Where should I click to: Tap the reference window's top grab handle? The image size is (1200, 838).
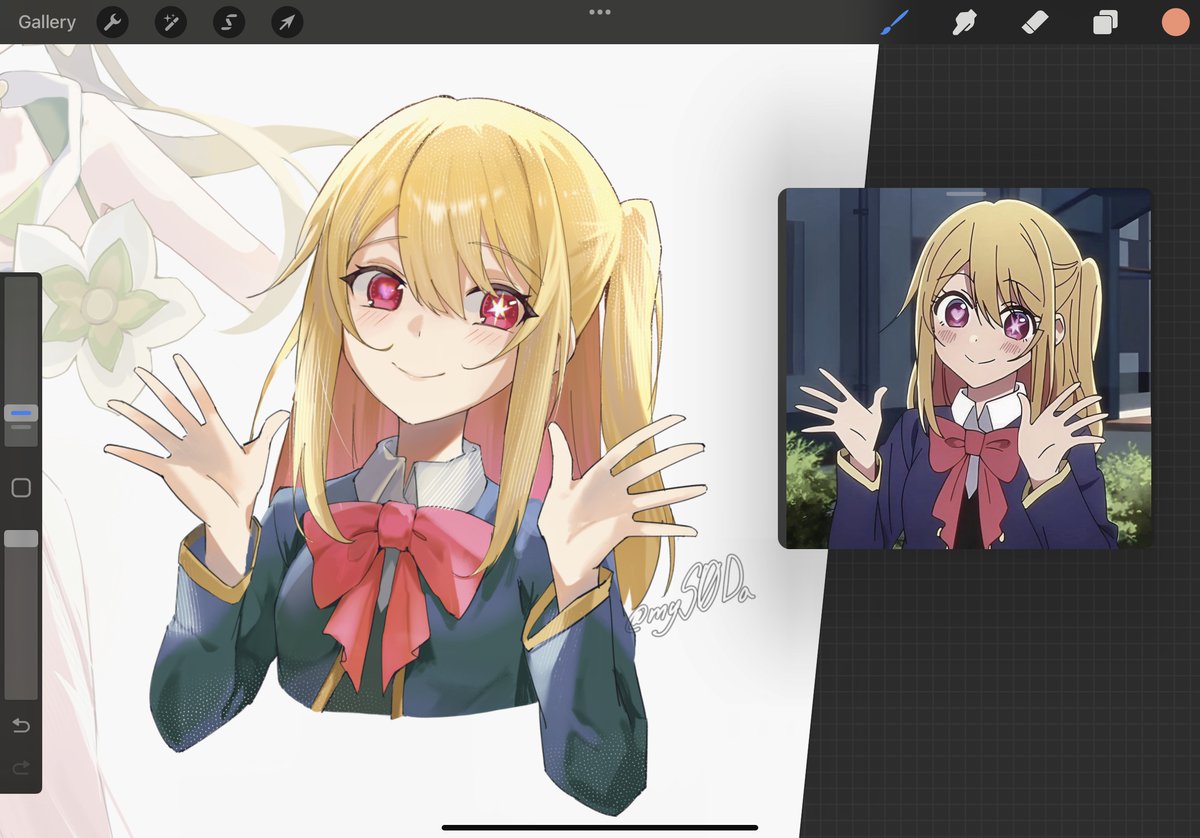point(965,193)
